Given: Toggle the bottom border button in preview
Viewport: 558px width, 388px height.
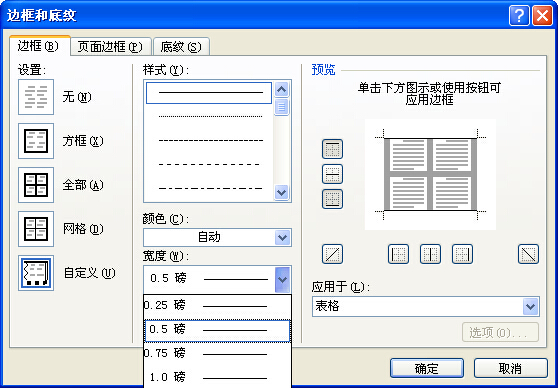Looking at the screenshot, I should click(332, 199).
